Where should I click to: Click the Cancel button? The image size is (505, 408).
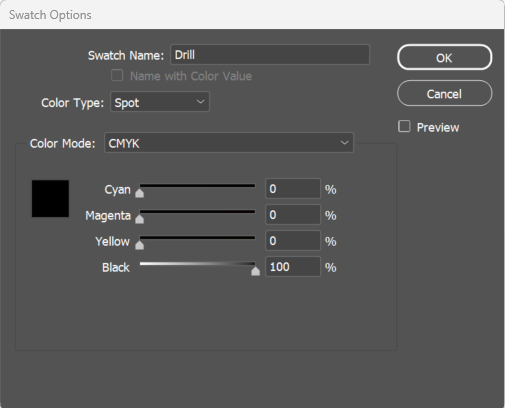point(444,93)
